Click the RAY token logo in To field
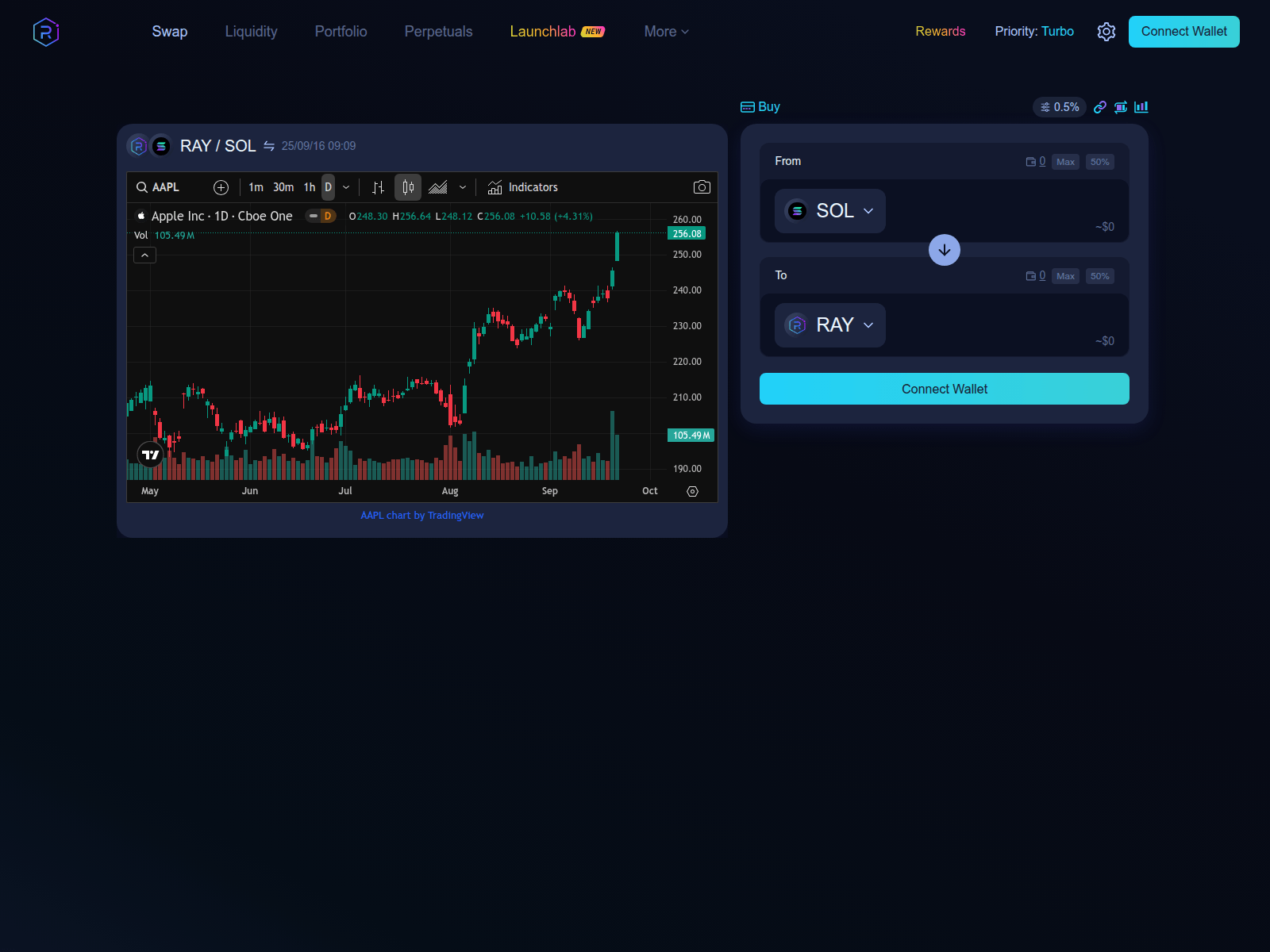Screen dimensions: 1270x952 point(797,325)
